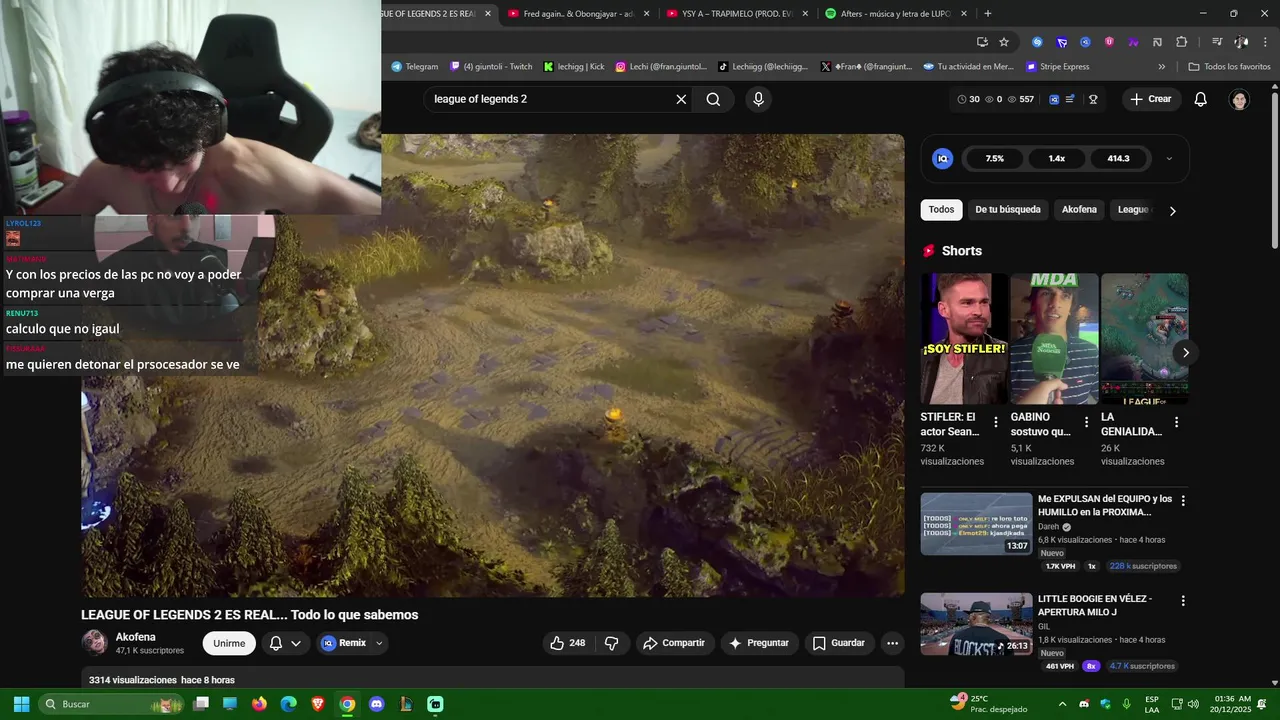This screenshot has height=720, width=1280.
Task: Open the Chrome extensions puzzle menu
Action: click(x=1181, y=42)
